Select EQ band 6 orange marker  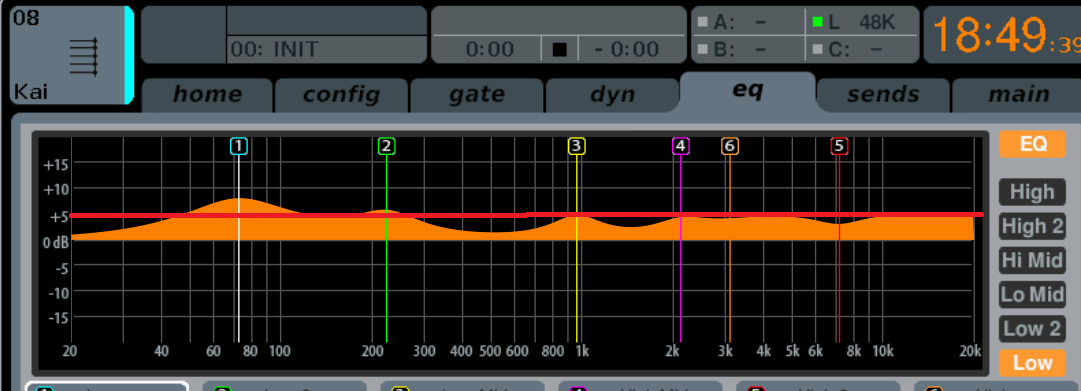(729, 146)
